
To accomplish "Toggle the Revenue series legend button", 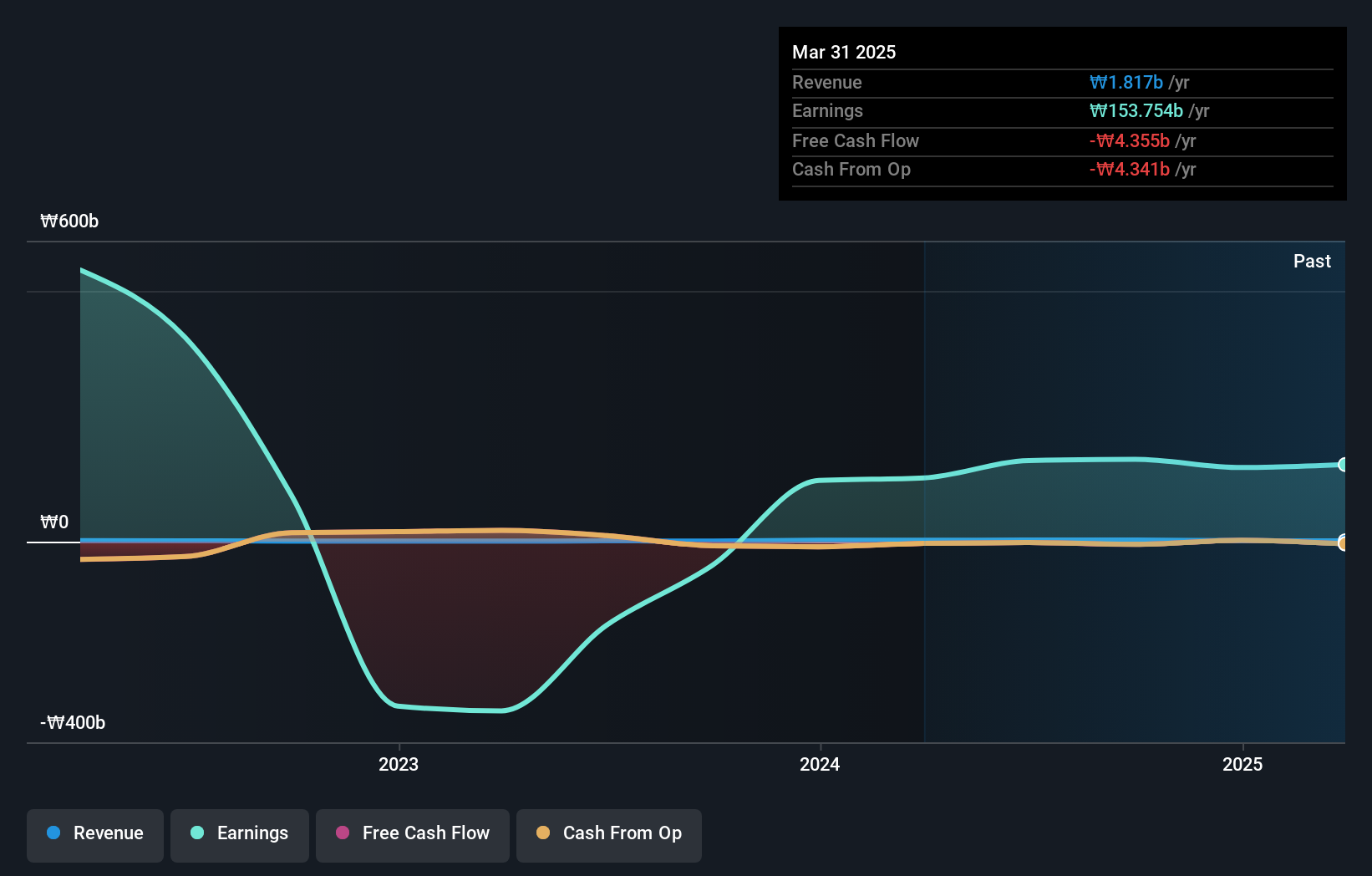I will [95, 835].
